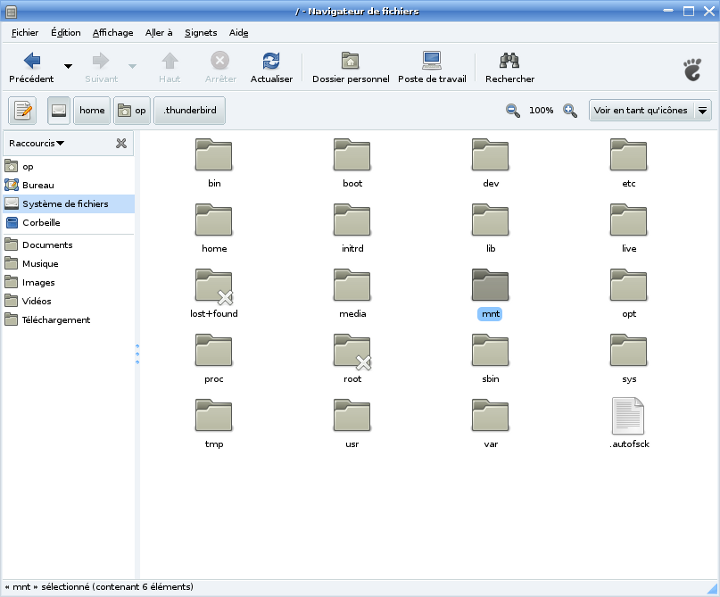Open Documents bookmark in sidebar
The image size is (720, 597).
(x=69, y=245)
